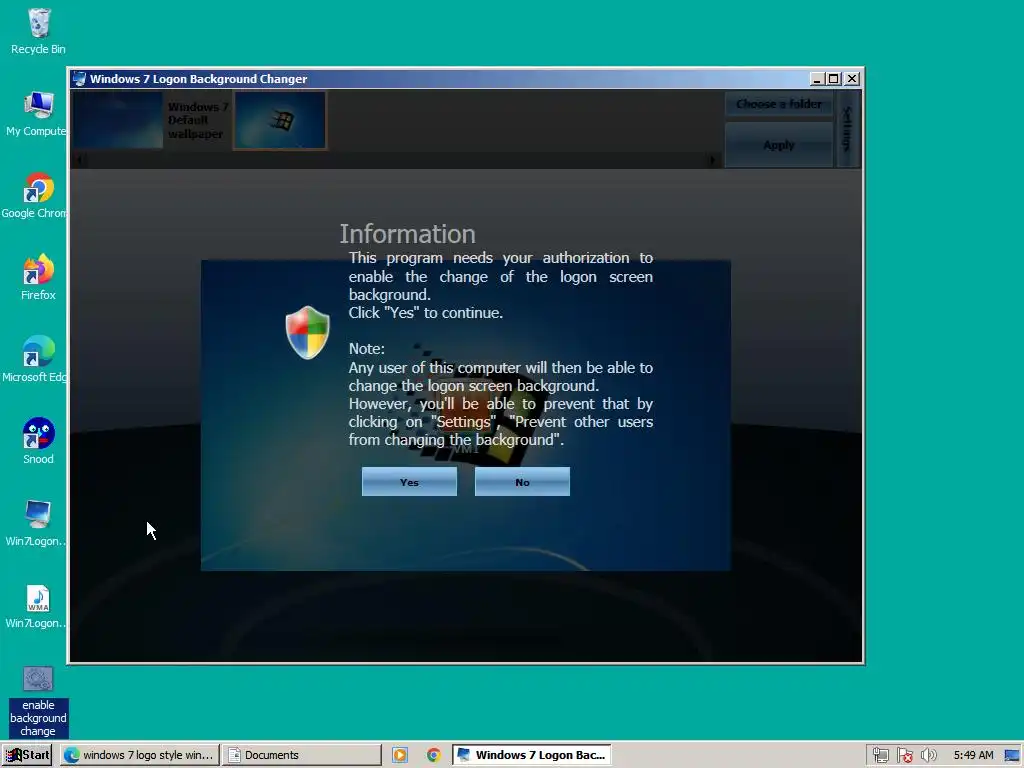Image resolution: width=1024 pixels, height=768 pixels.
Task: Launch Chrome from quick launch icon
Action: click(x=433, y=755)
